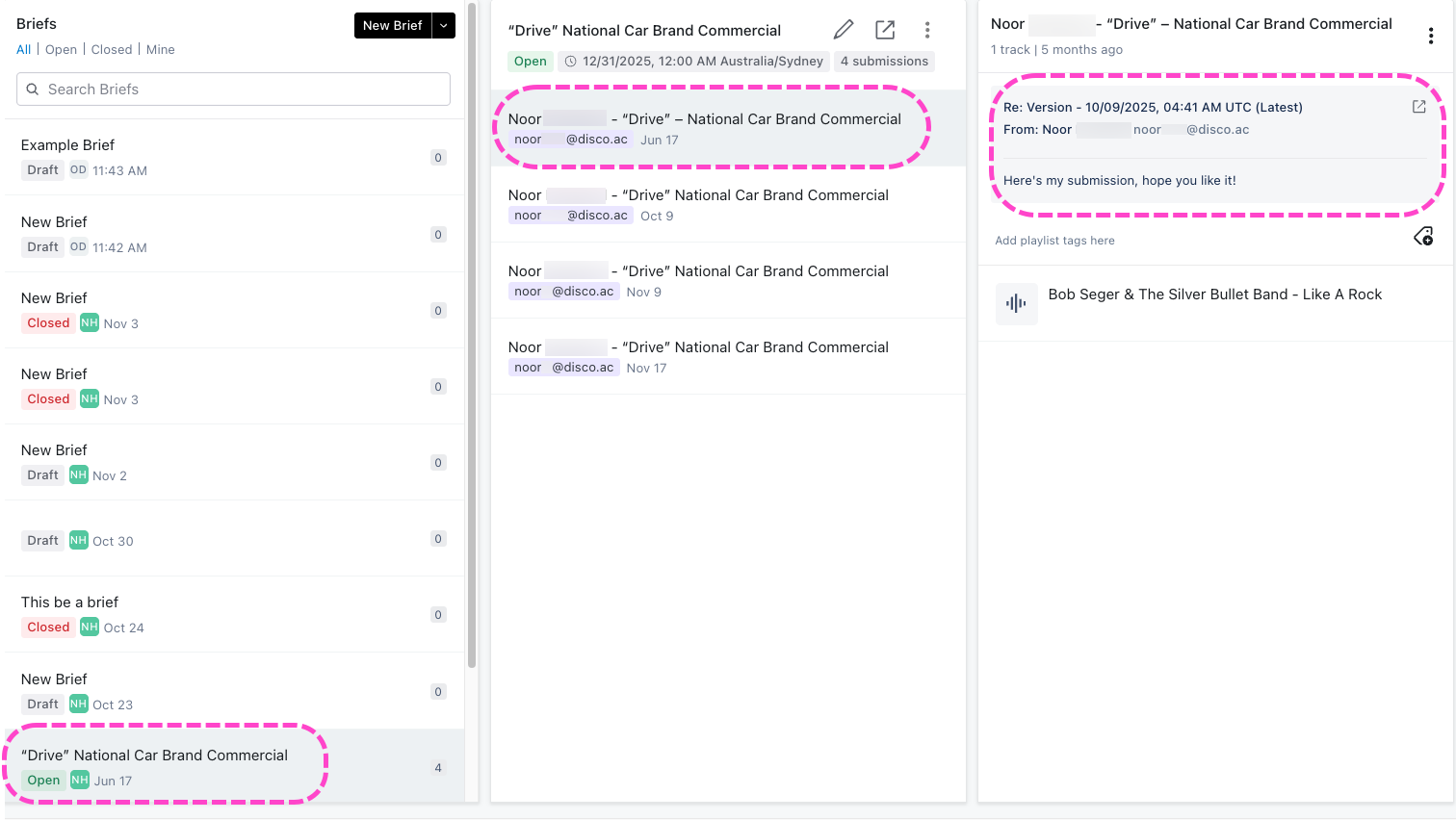Click the email chip on the Jun 17 submission
The image size is (1456, 820).
click(x=571, y=140)
